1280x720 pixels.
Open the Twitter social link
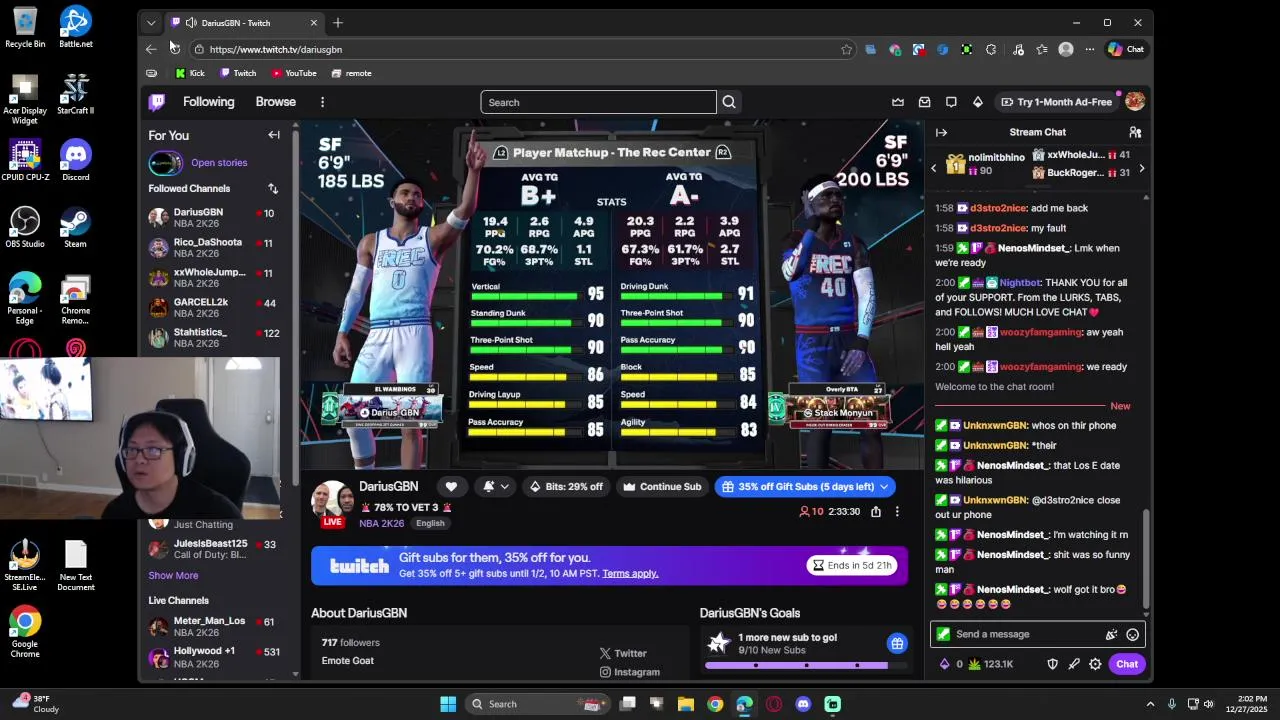click(x=623, y=653)
